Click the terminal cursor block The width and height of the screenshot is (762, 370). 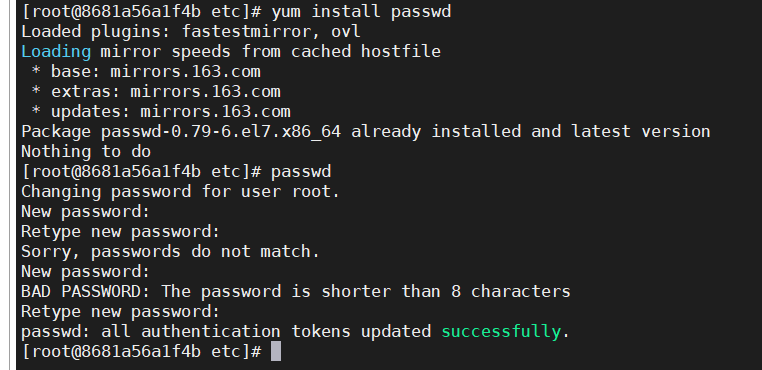(x=276, y=351)
